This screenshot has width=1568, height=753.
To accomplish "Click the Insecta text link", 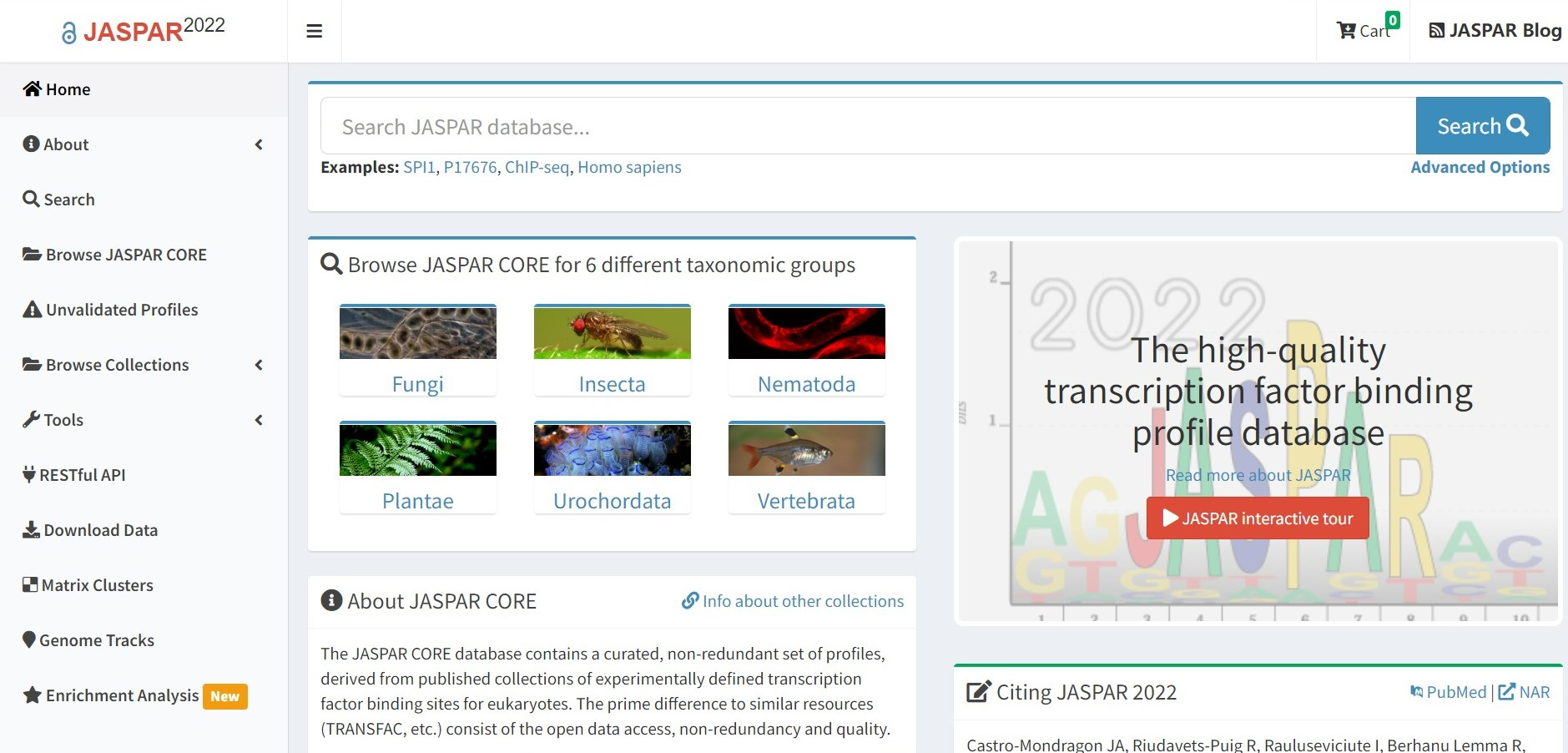I will coord(613,384).
